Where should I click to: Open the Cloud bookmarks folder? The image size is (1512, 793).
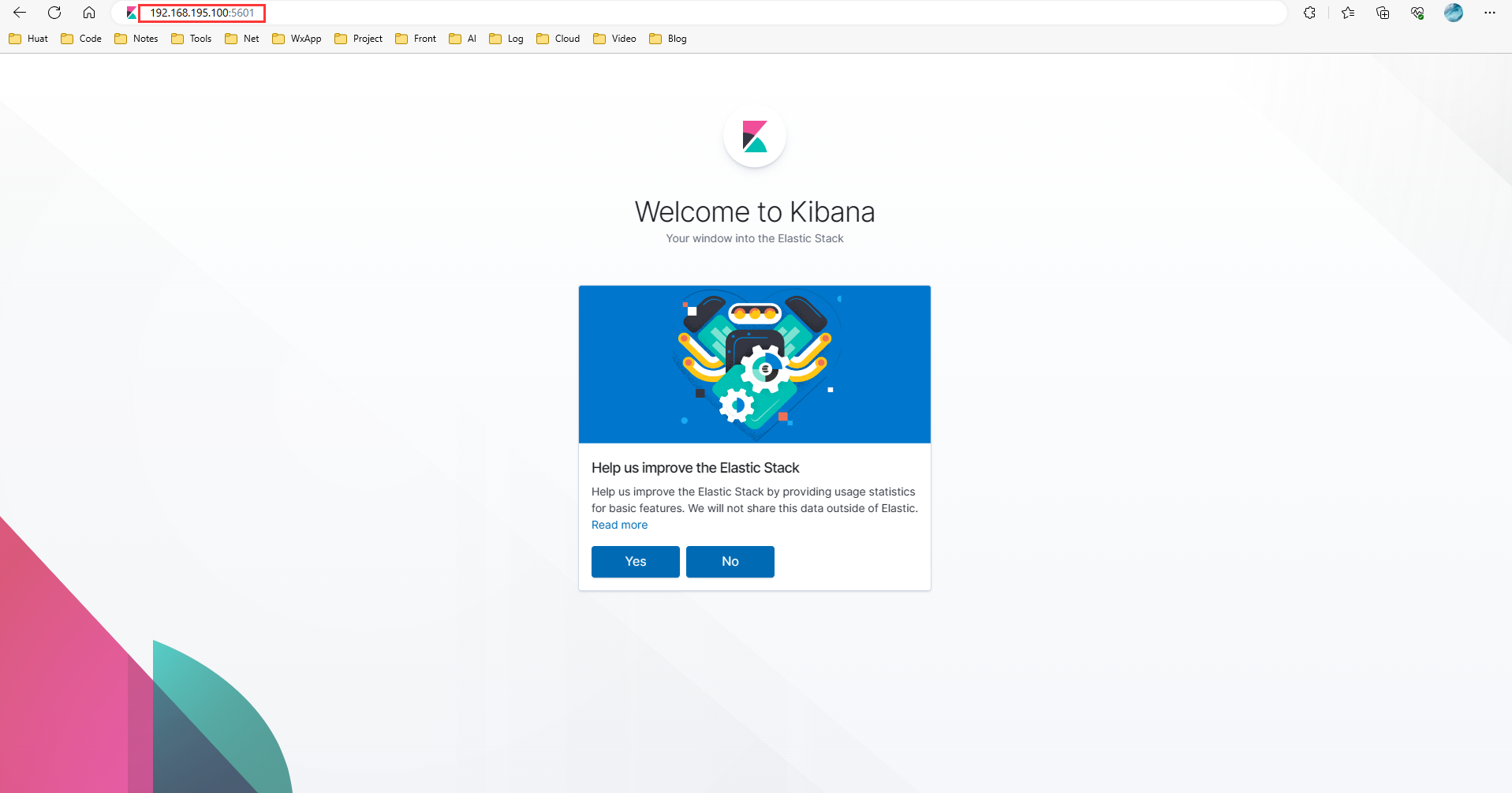pyautogui.click(x=558, y=39)
